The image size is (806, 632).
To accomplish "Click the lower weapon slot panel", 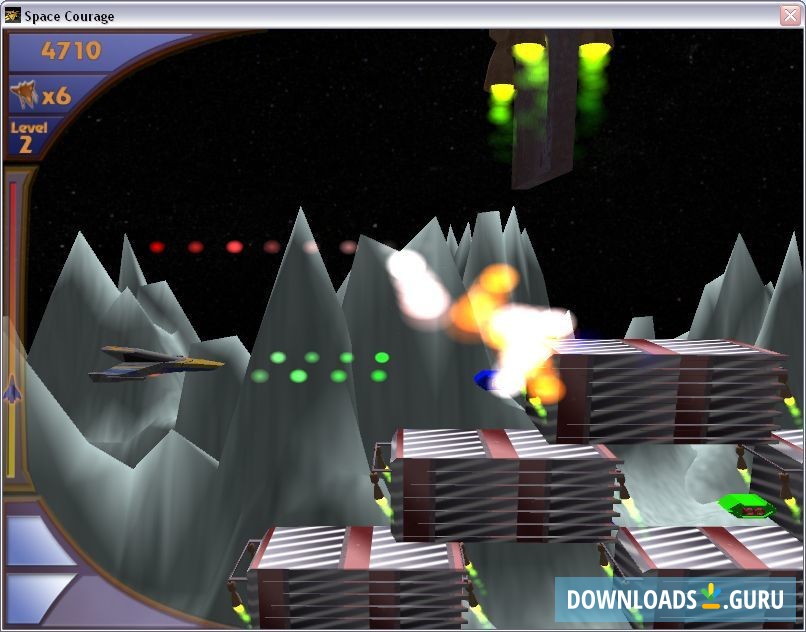I will (38, 598).
